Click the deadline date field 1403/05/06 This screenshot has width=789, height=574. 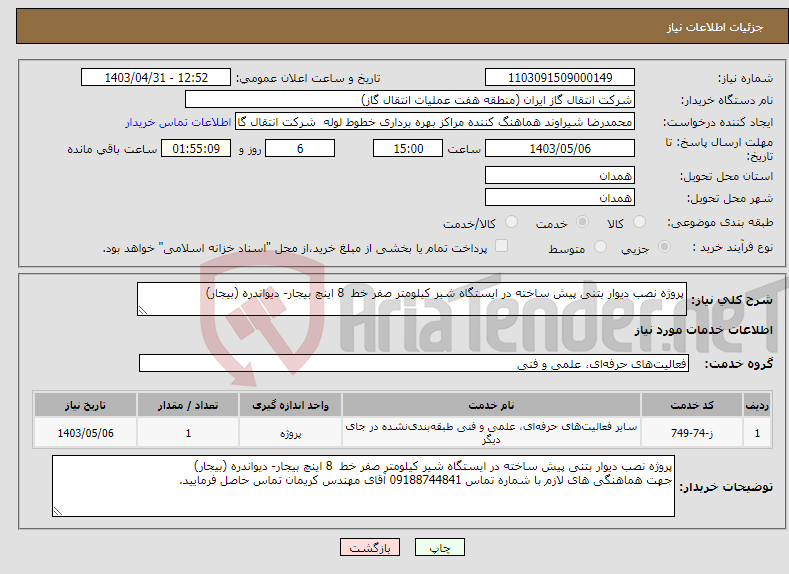coord(560,148)
